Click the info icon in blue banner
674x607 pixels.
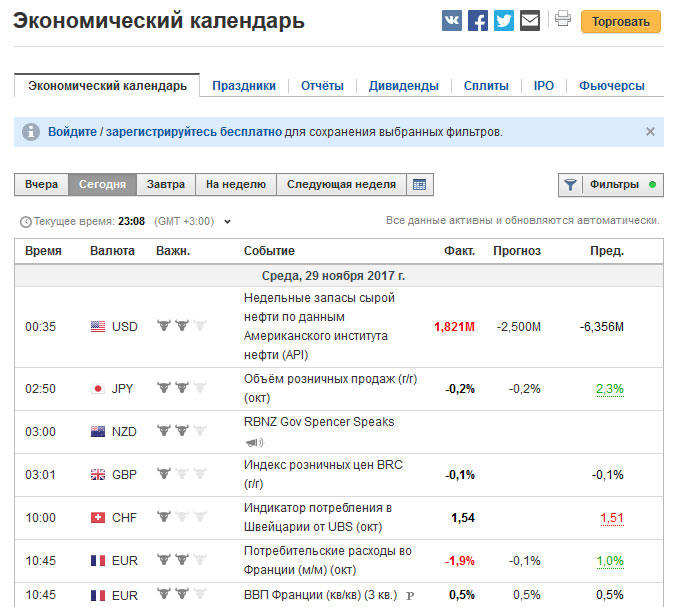(31, 132)
